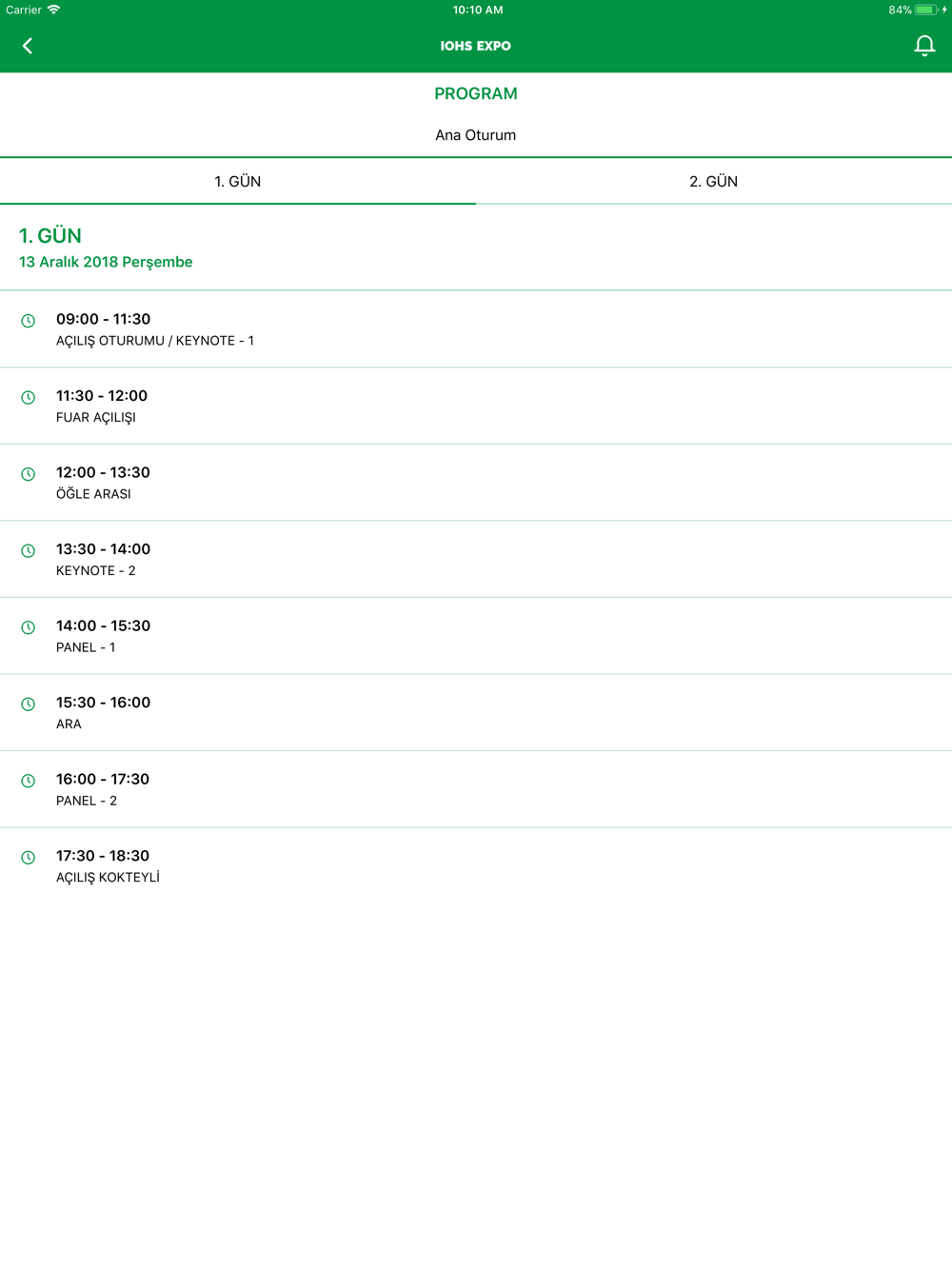Click the PROGRAM heading
Screen dimensions: 952x1270
coord(476,93)
